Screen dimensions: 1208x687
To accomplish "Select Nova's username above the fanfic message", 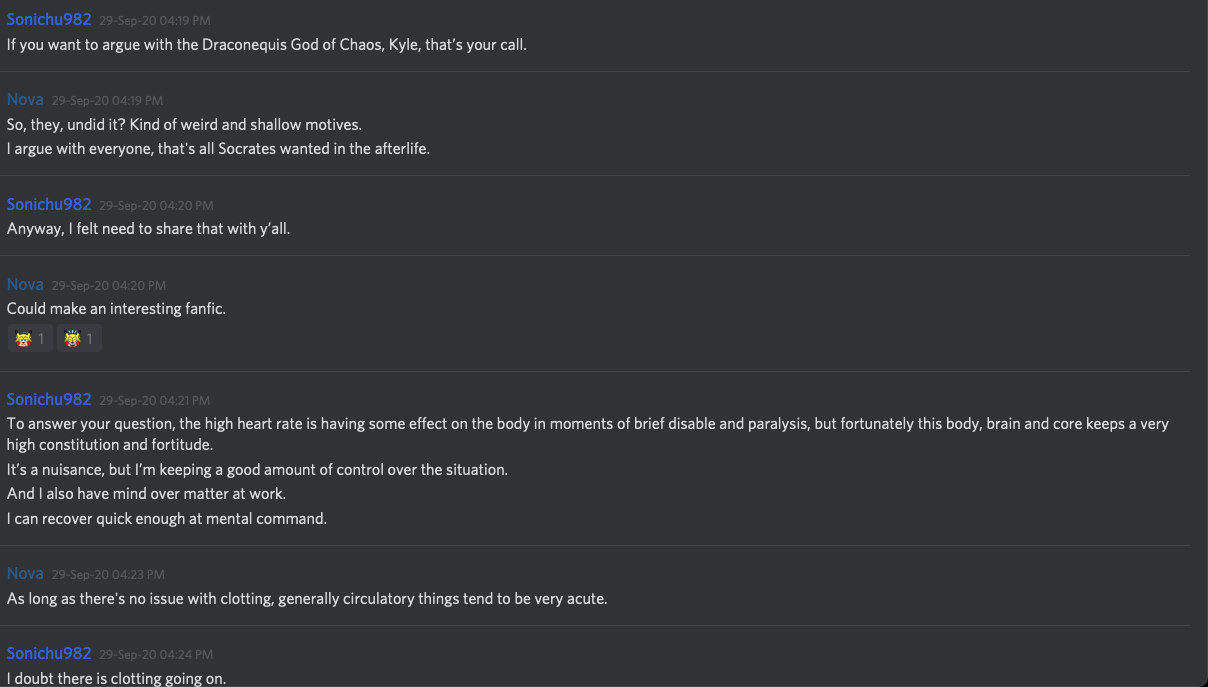I will [25, 284].
